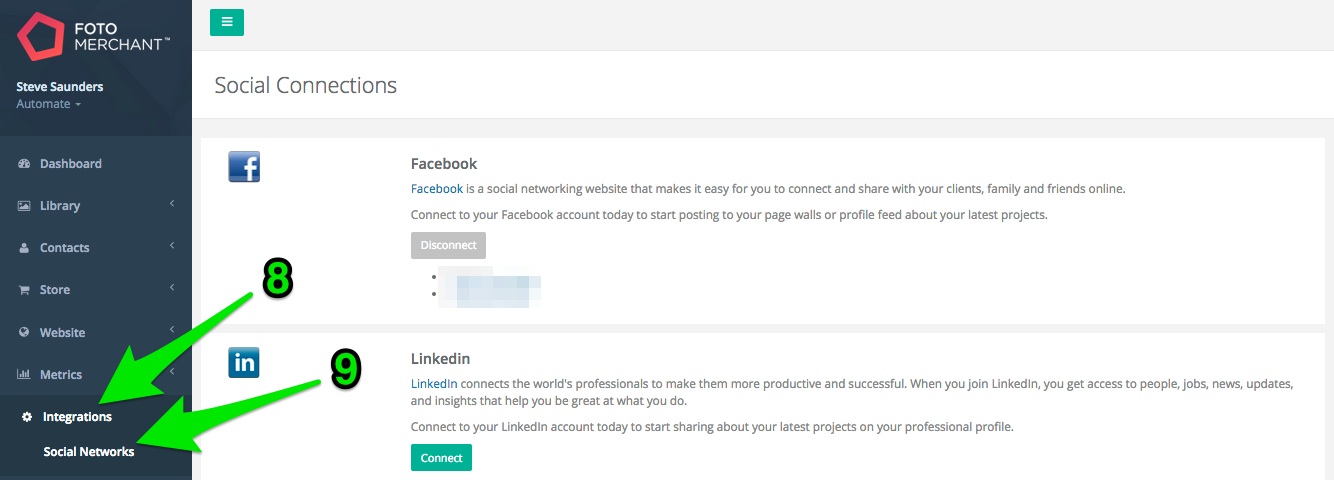Viewport: 1334px width, 480px height.
Task: Click the Contacts person icon
Action: click(x=25, y=248)
